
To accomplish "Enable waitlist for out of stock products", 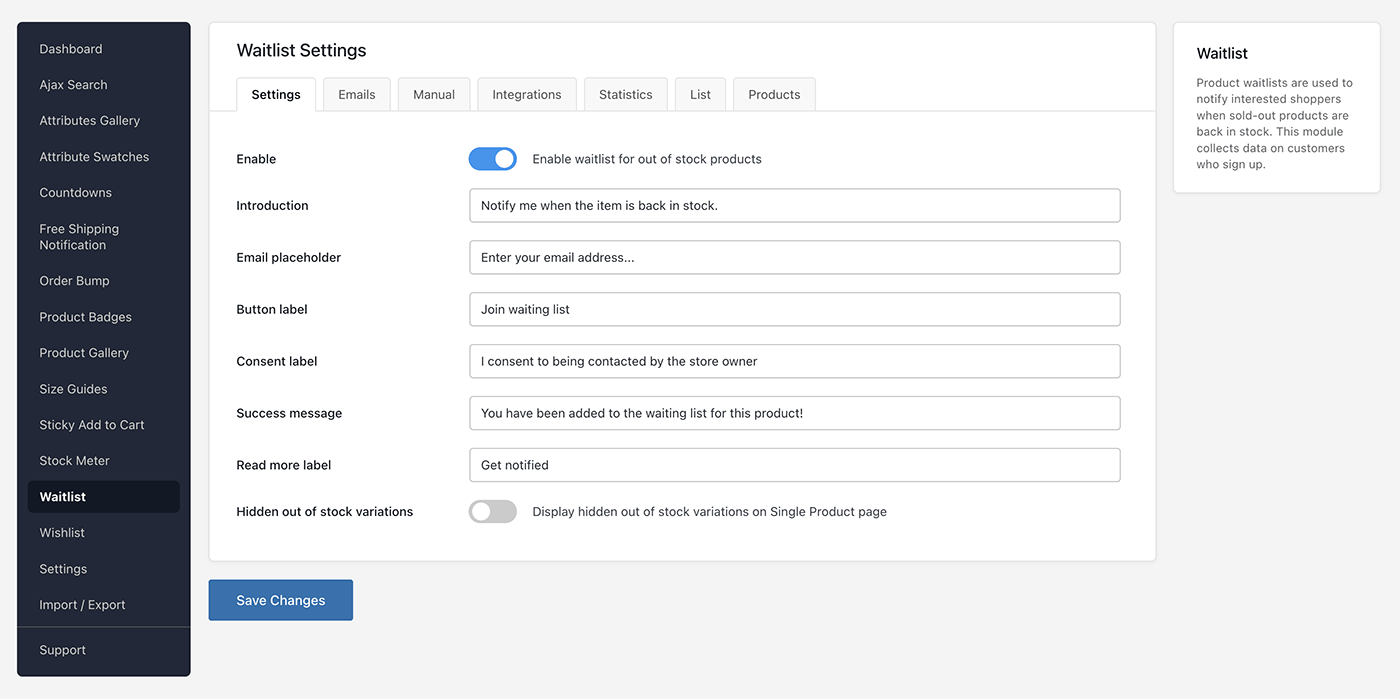I will click(492, 158).
